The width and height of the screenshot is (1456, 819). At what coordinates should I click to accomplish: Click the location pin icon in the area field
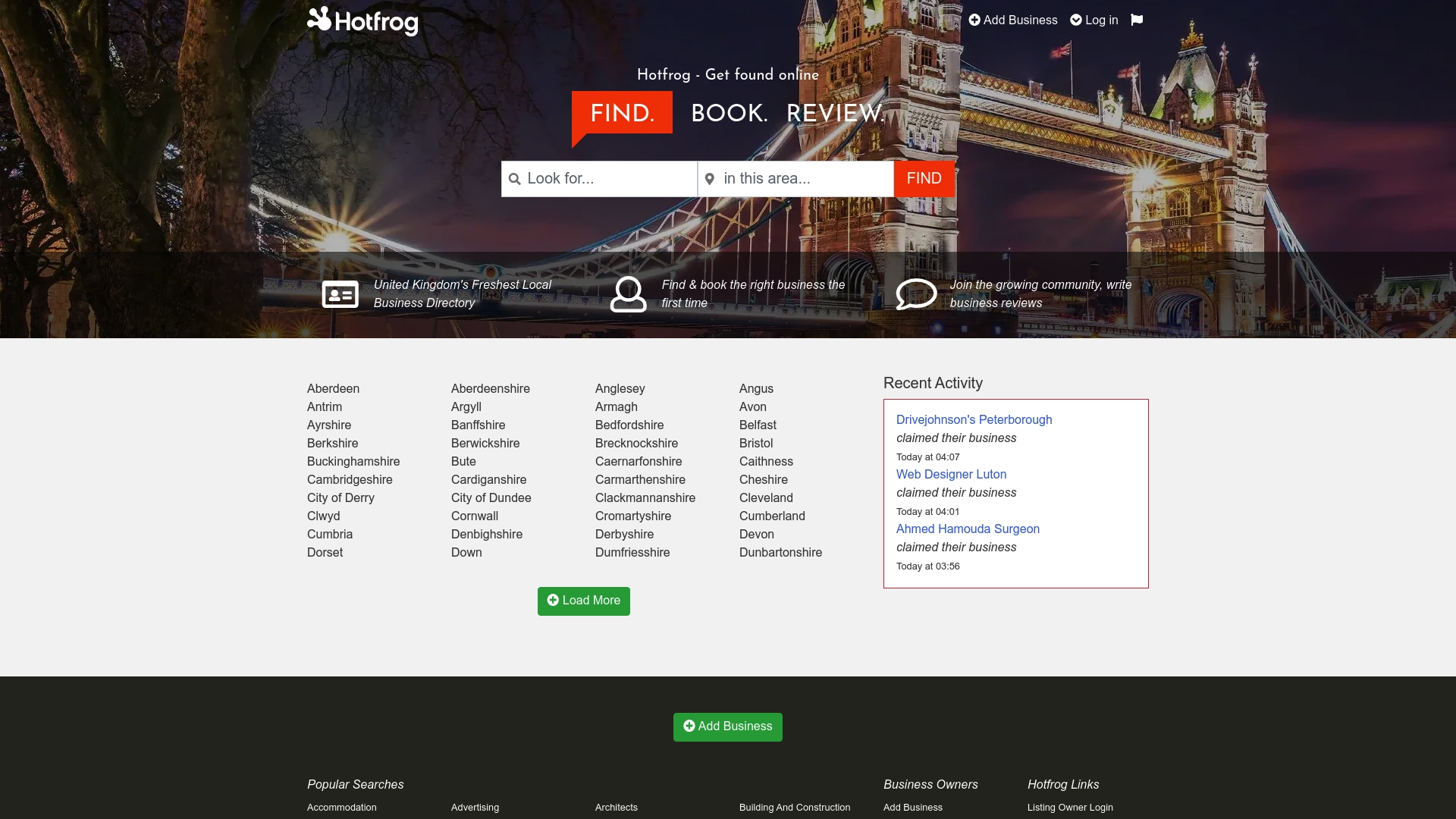coord(711,178)
